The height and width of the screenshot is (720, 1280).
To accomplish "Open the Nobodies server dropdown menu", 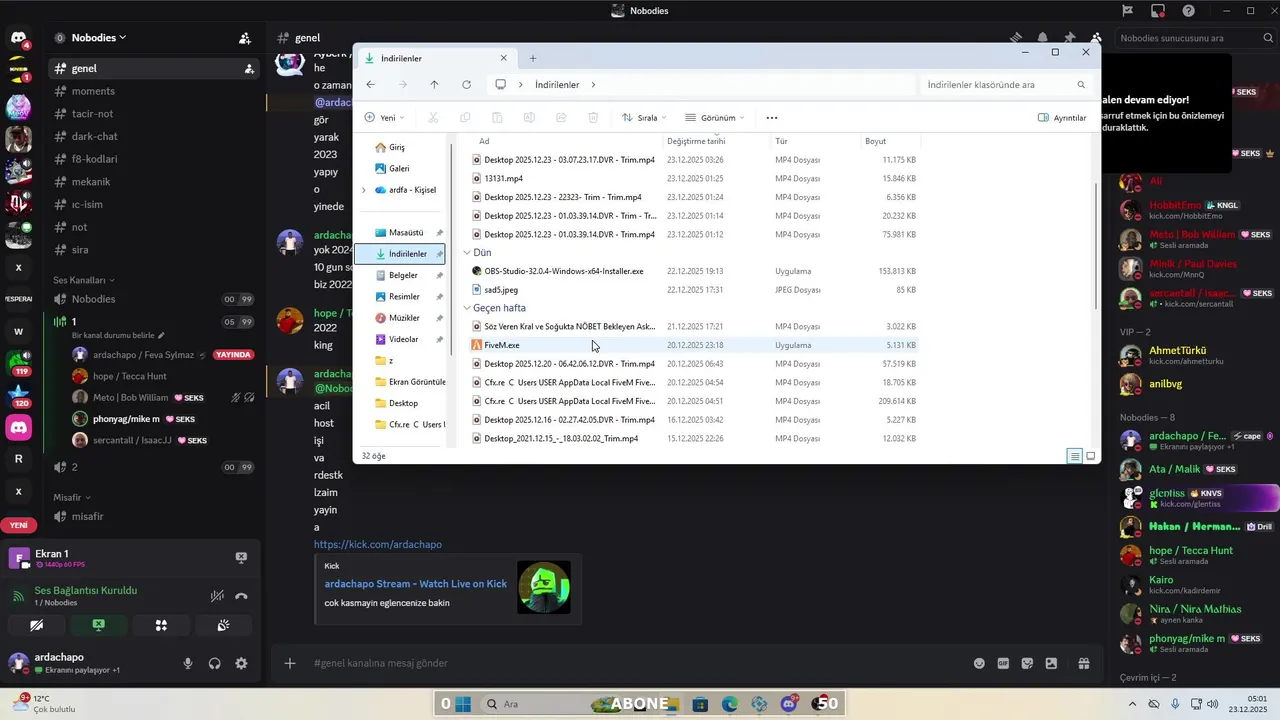I will [97, 38].
